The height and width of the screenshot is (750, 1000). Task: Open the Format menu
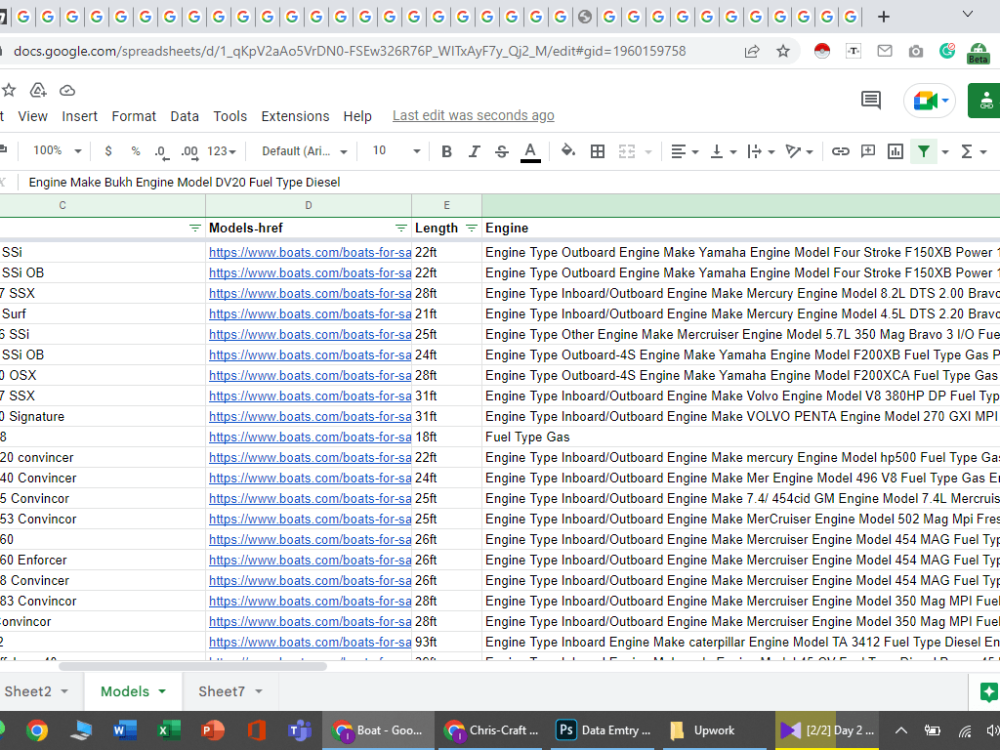coord(133,116)
